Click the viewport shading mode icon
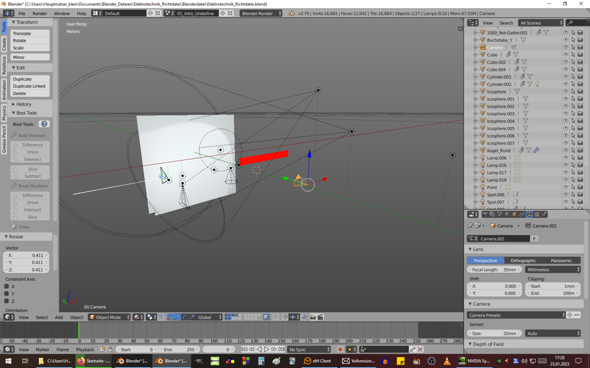This screenshot has width=590, height=368. click(138, 317)
